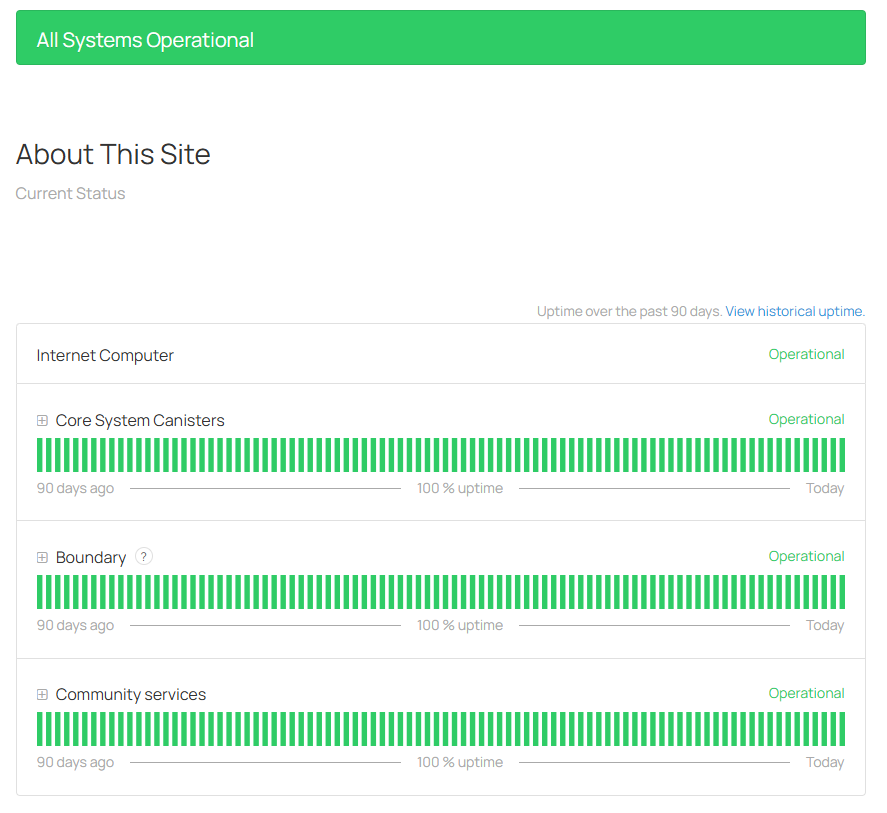887x813 pixels.
Task: Open the View historical uptime link
Action: [794, 311]
